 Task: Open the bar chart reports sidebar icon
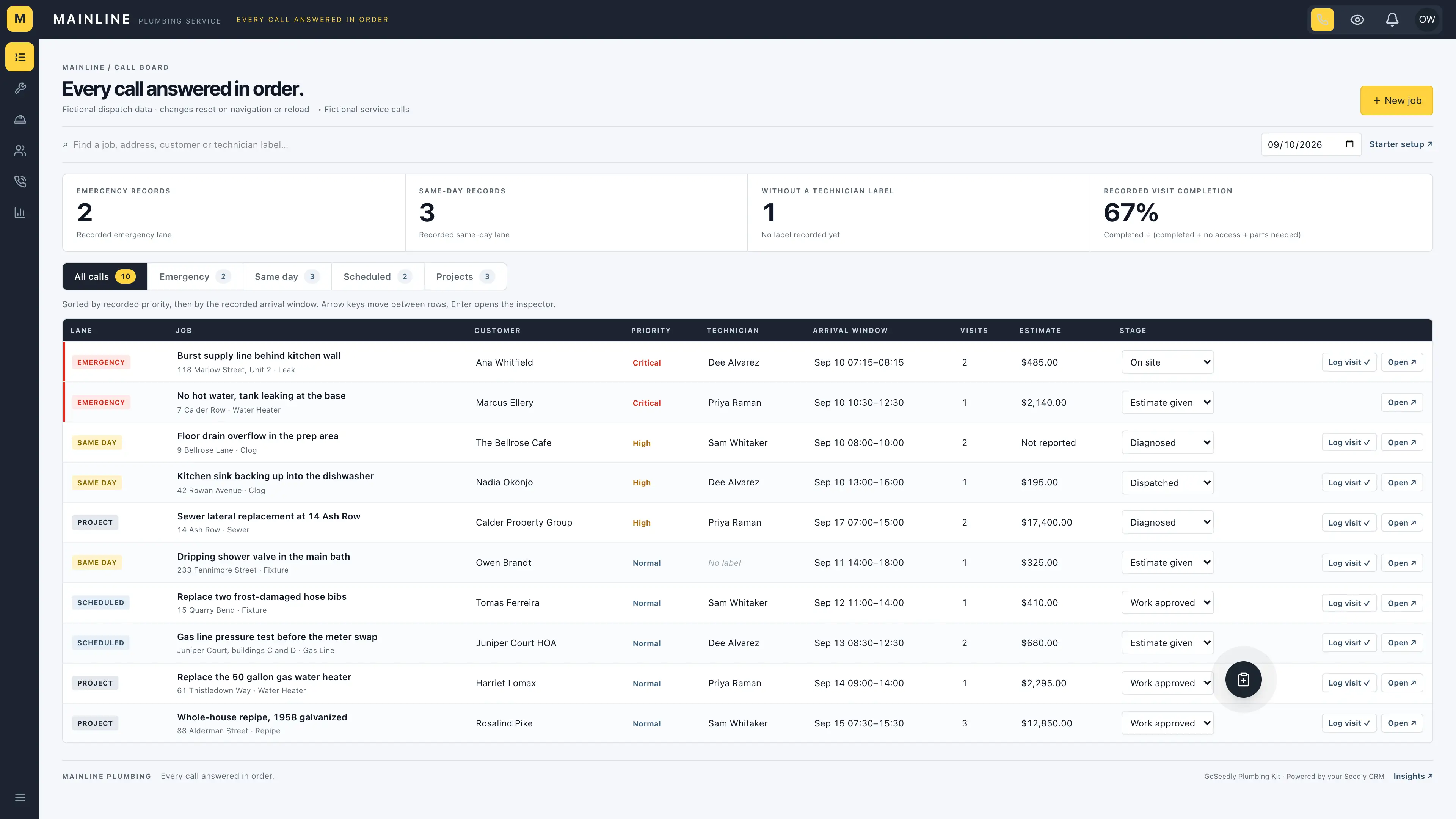point(20,212)
